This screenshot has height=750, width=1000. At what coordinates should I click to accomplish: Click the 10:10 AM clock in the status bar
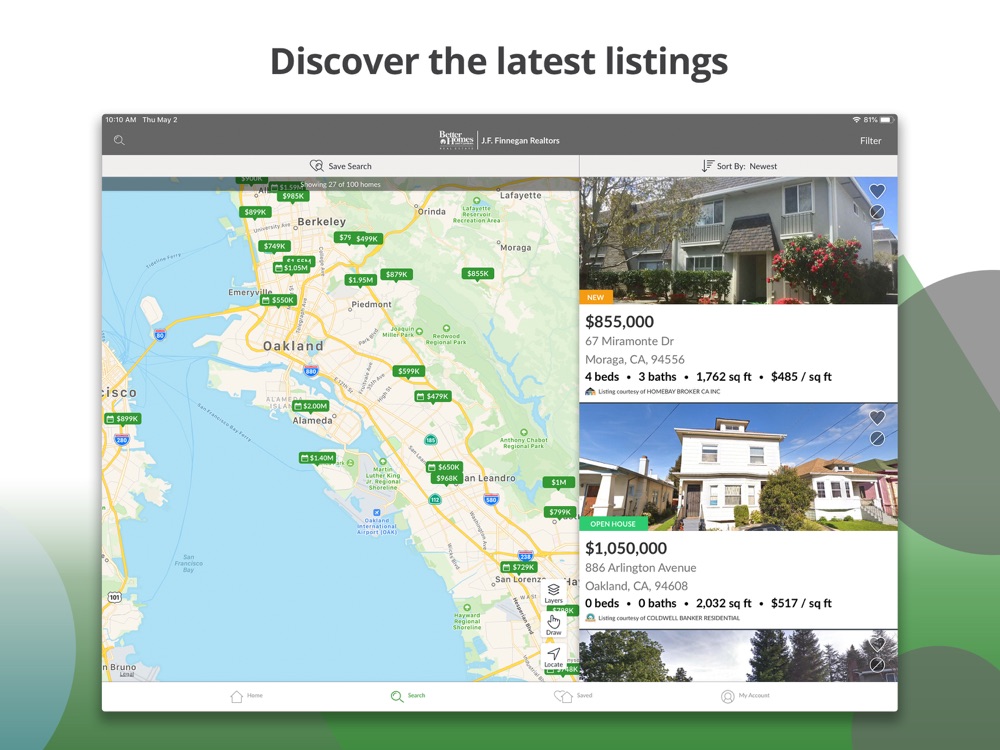point(121,120)
